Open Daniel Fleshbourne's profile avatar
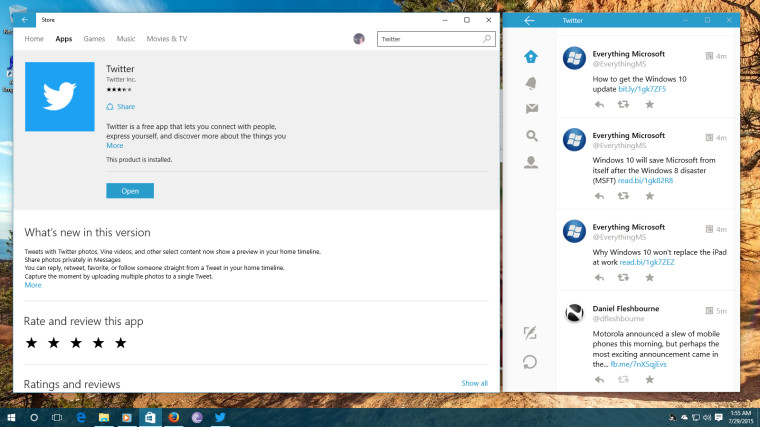 [x=574, y=313]
